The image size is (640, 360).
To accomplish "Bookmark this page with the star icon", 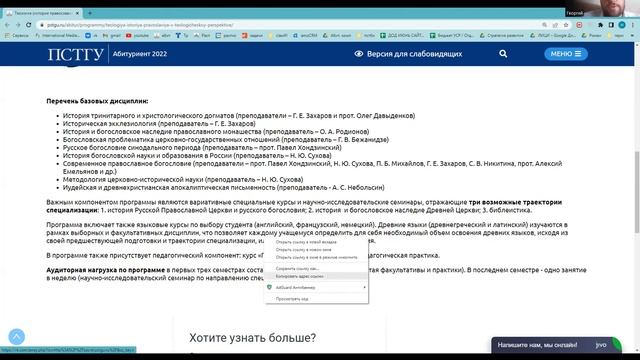I will (566, 25).
